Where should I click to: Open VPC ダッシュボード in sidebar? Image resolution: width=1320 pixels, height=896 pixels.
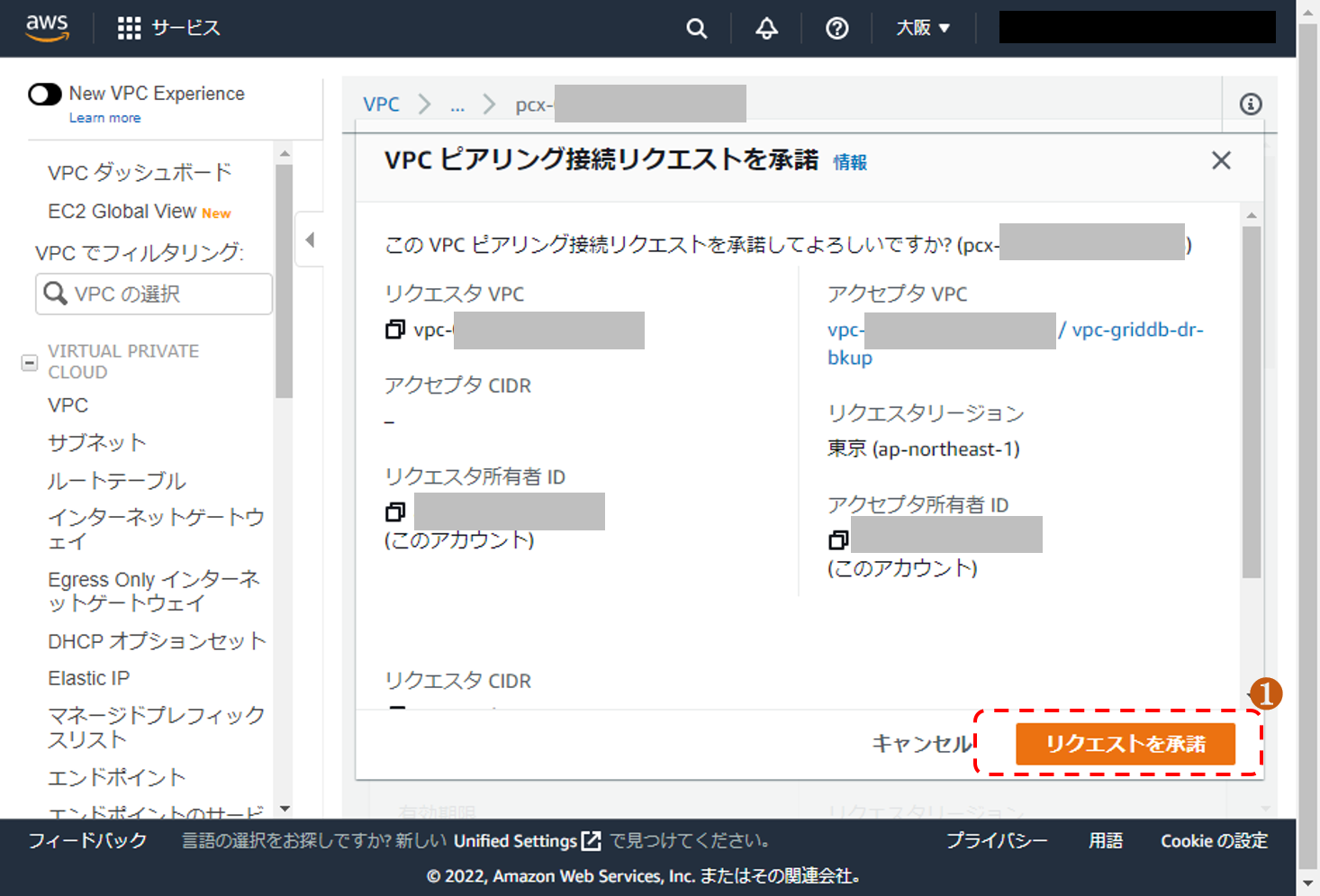pos(140,172)
